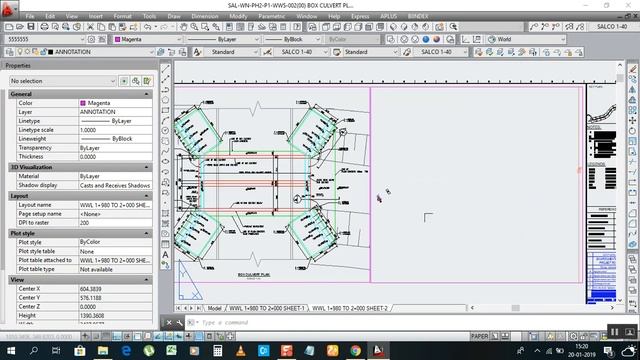Screen dimensions: 640x360
Task: Open the Dimension menu
Action: tap(205, 16)
